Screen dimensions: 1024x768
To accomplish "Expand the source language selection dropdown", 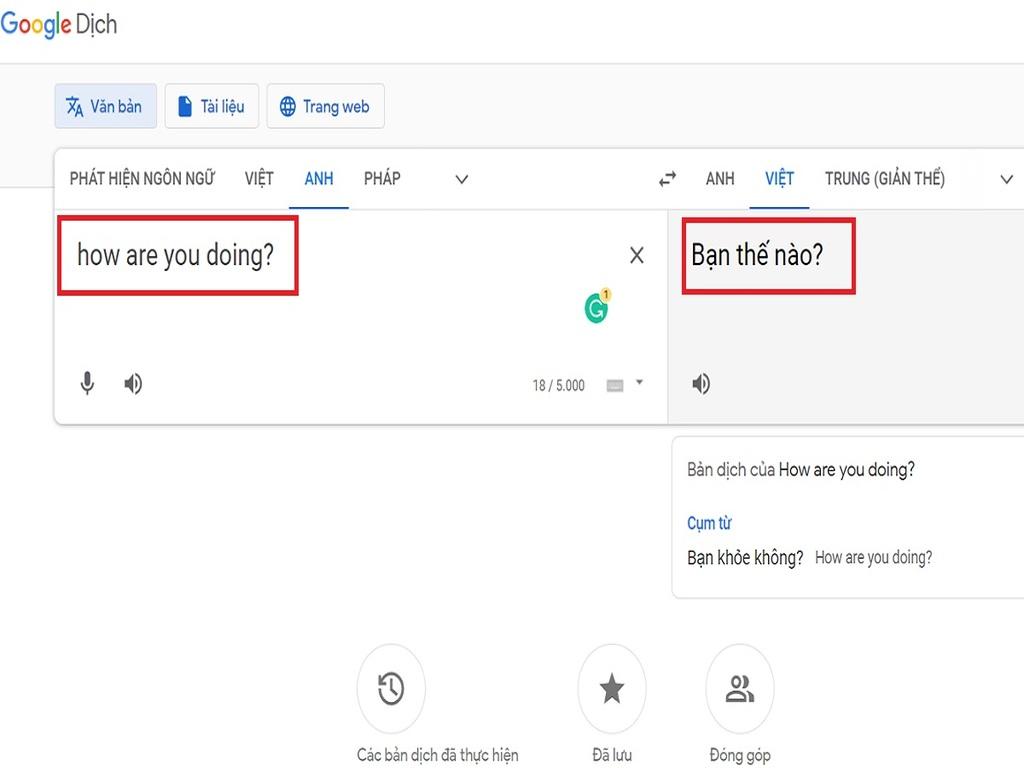I will (461, 179).
